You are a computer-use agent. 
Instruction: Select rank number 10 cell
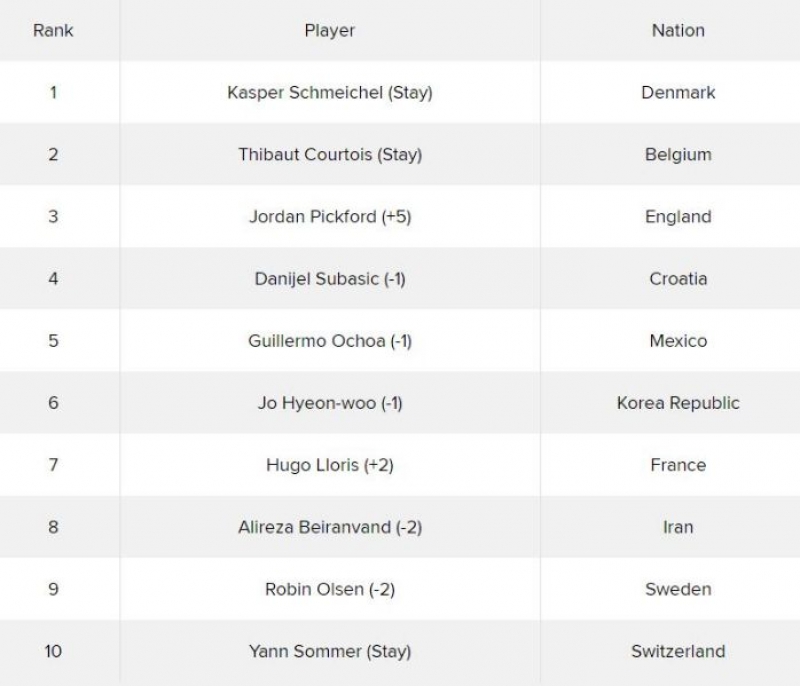coord(53,651)
